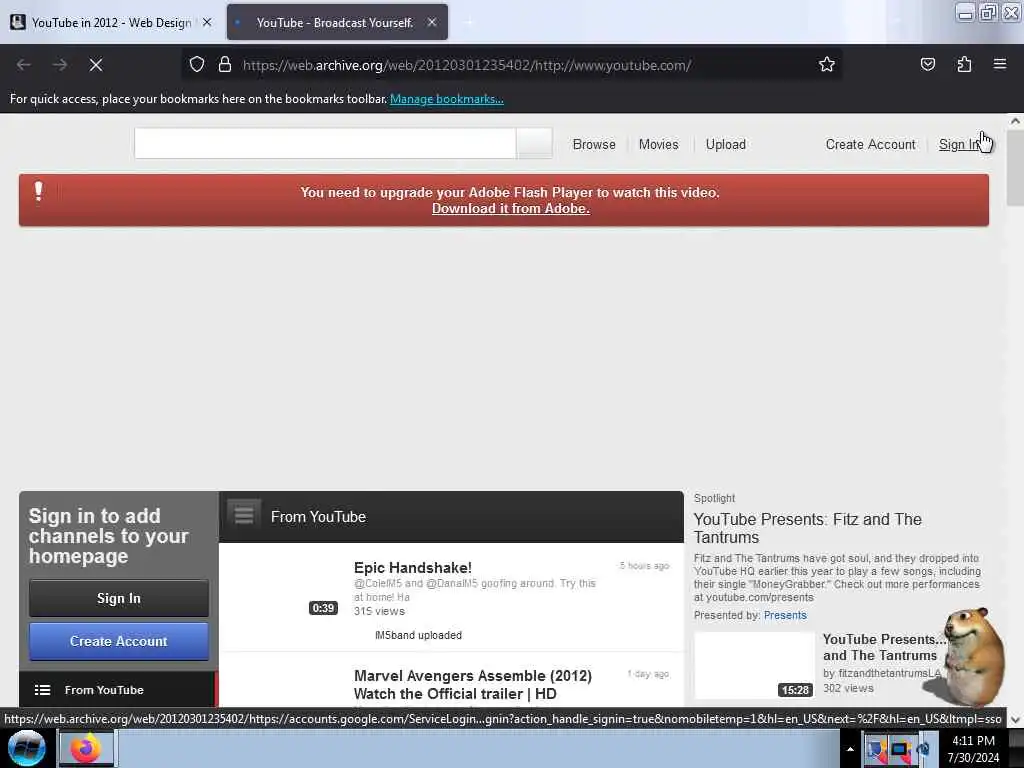Click the YouTube search button
The height and width of the screenshot is (768, 1024).
tap(534, 143)
